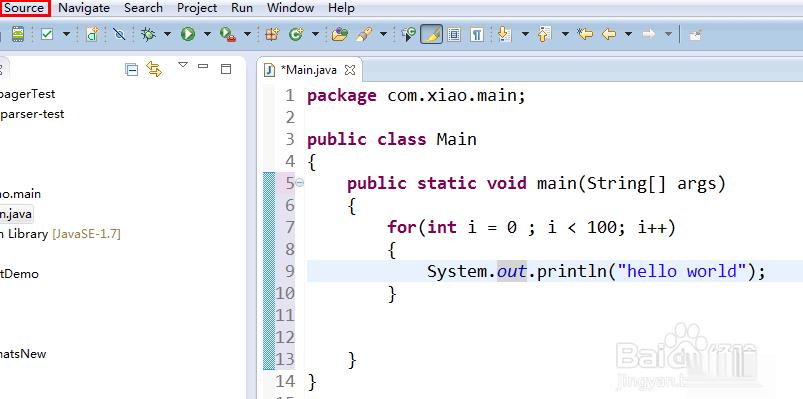Click the Debug bug icon
This screenshot has height=399, width=803.
click(x=149, y=34)
